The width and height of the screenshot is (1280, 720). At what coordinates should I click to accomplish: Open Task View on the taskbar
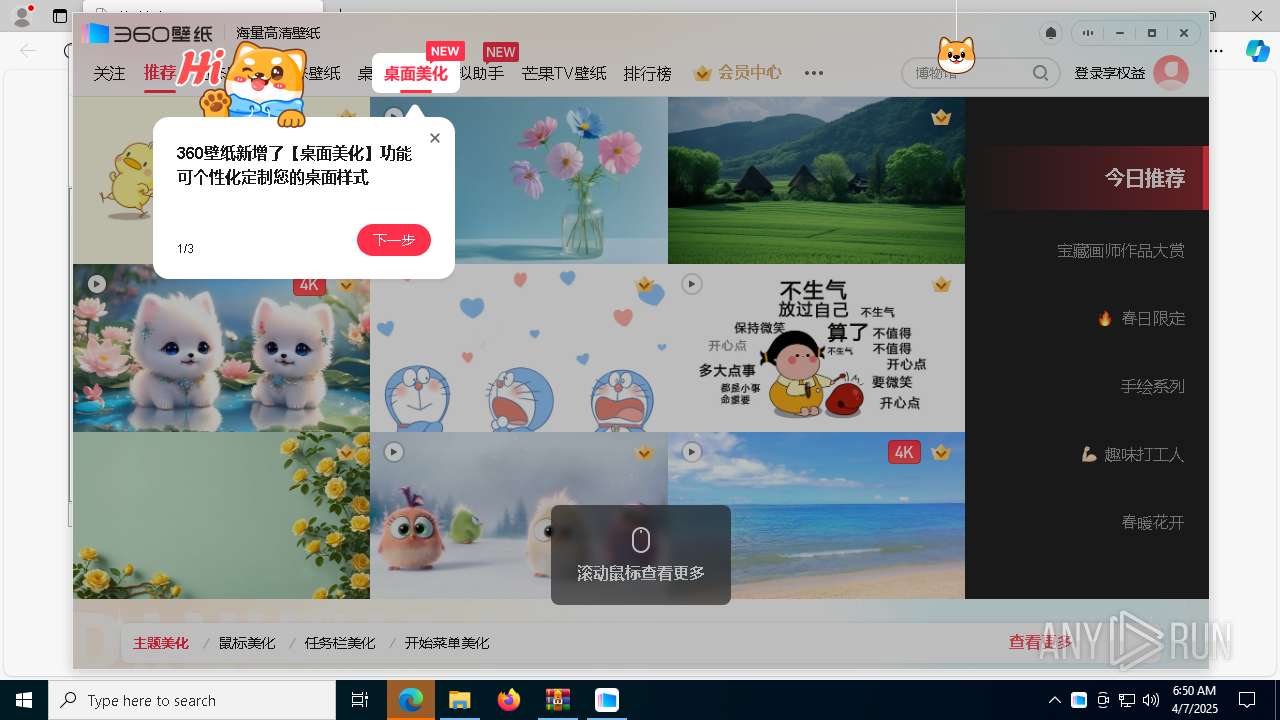(360, 700)
